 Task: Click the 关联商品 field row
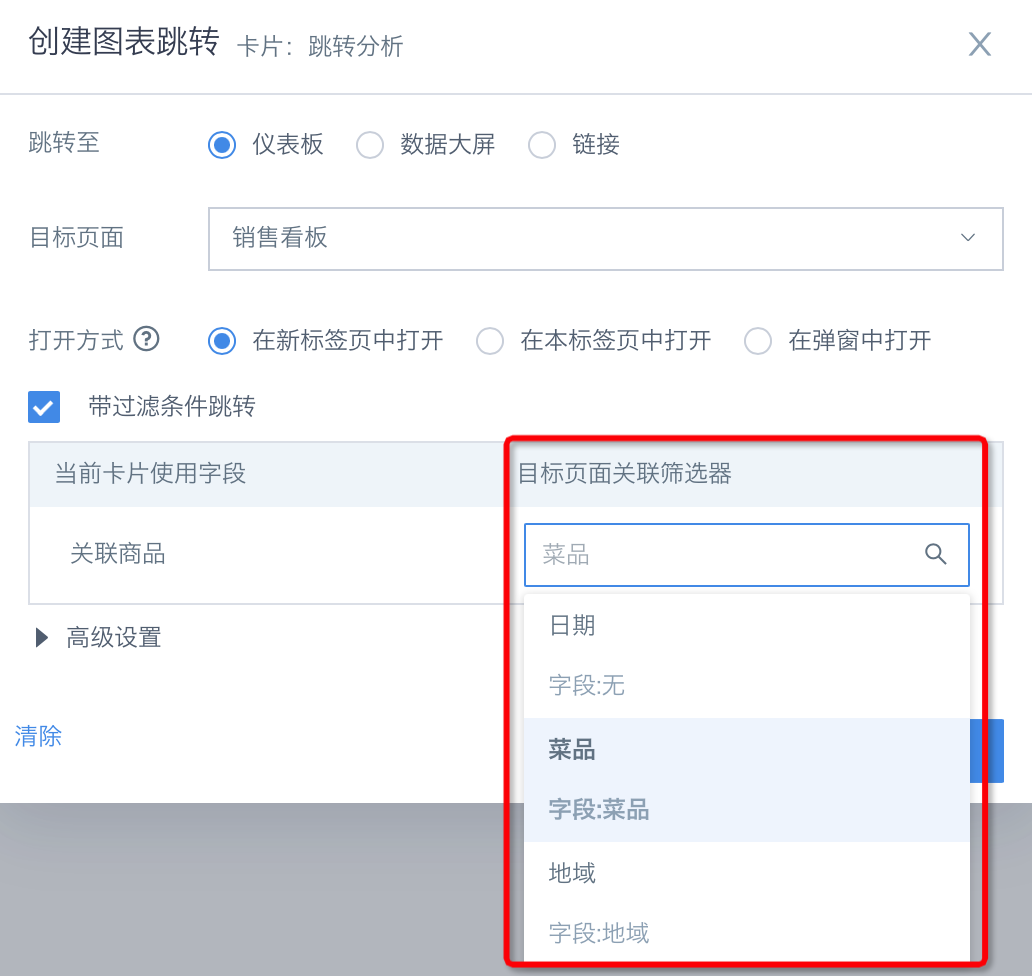click(118, 553)
